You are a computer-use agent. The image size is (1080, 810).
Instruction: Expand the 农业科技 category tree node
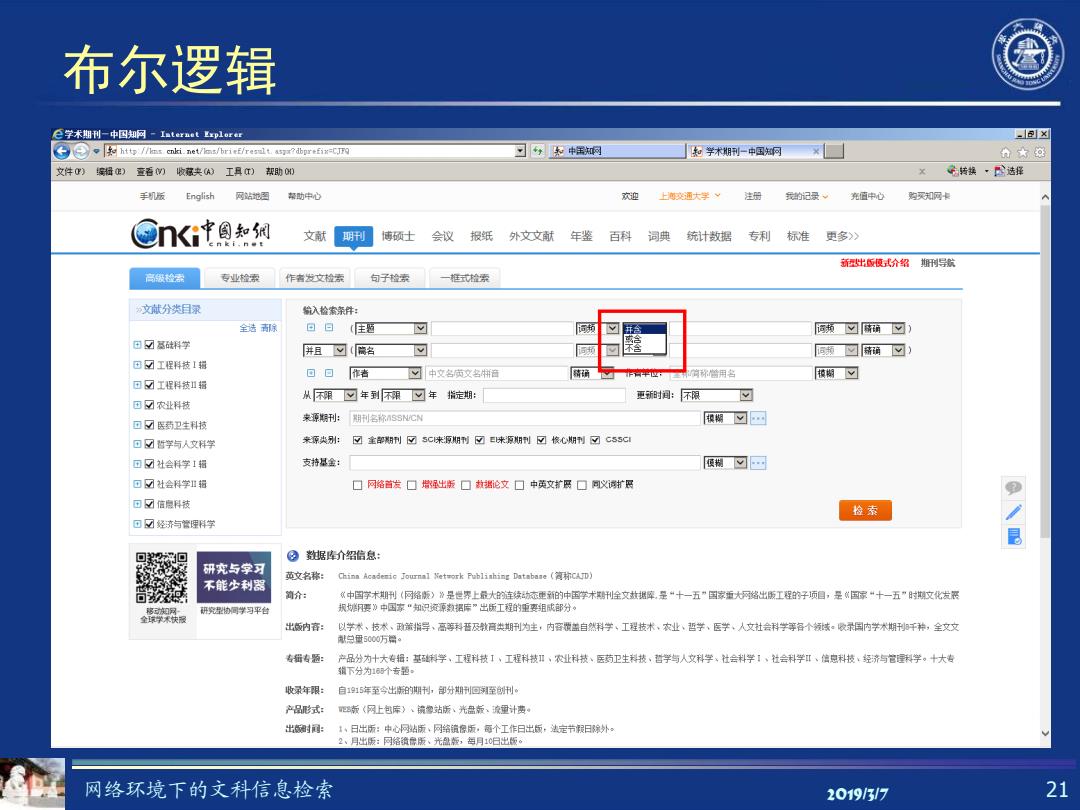pyautogui.click(x=137, y=405)
